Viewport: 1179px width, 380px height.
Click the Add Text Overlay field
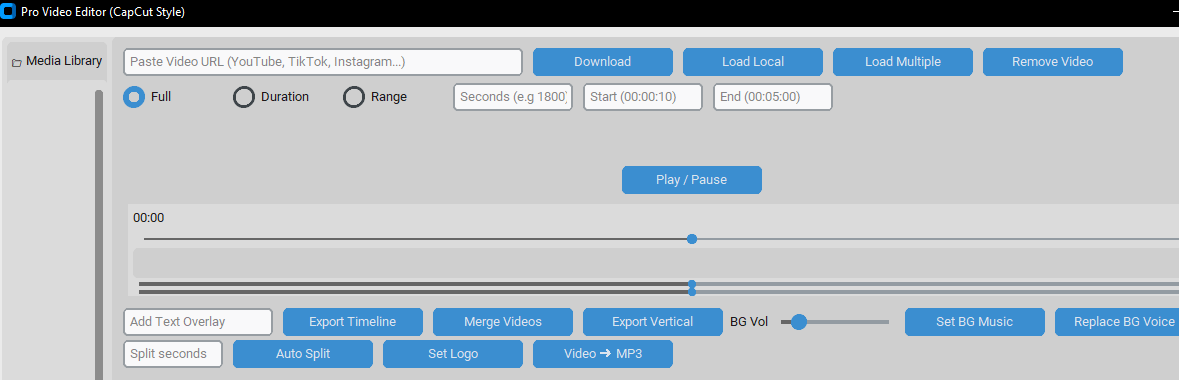[x=198, y=321]
